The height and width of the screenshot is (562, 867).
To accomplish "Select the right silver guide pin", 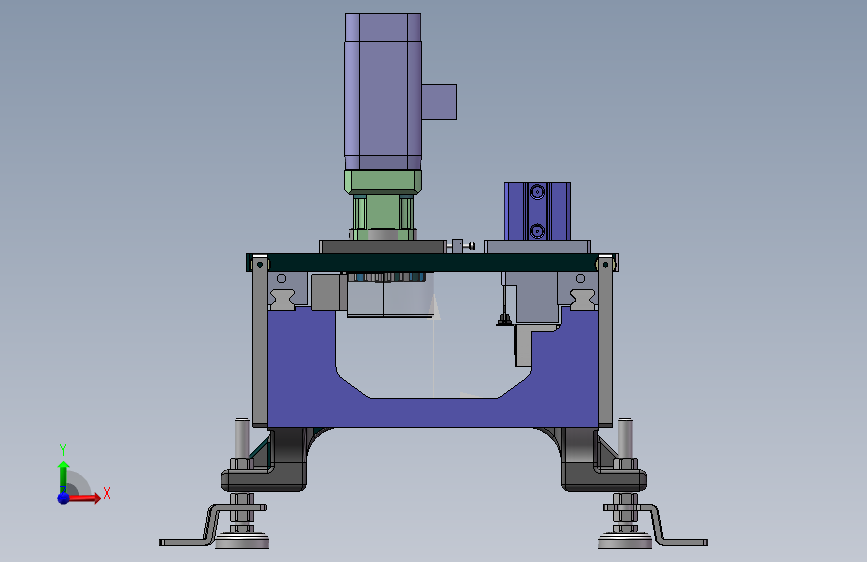I will click(x=625, y=438).
